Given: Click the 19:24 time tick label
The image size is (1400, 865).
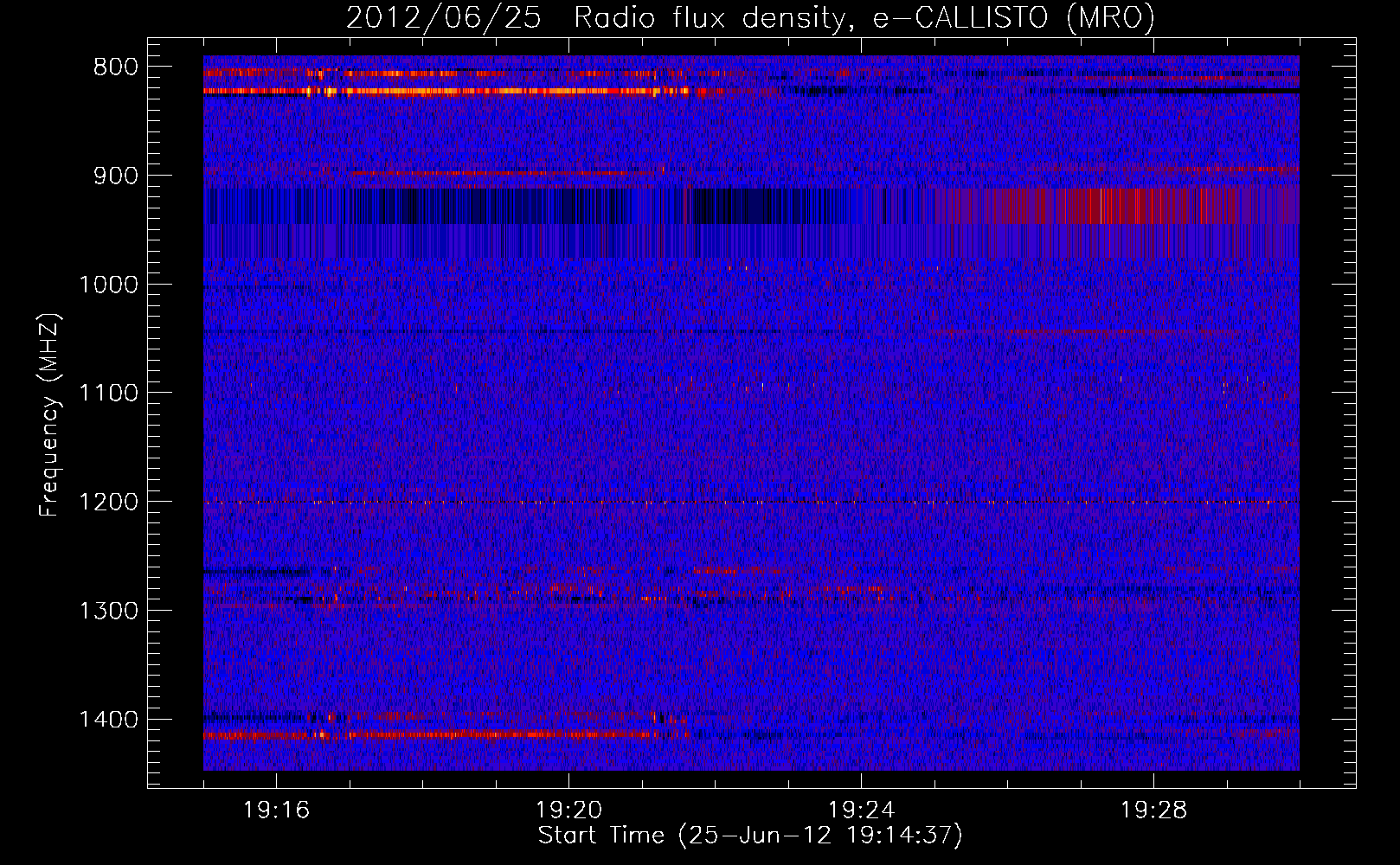Looking at the screenshot, I should tap(861, 811).
